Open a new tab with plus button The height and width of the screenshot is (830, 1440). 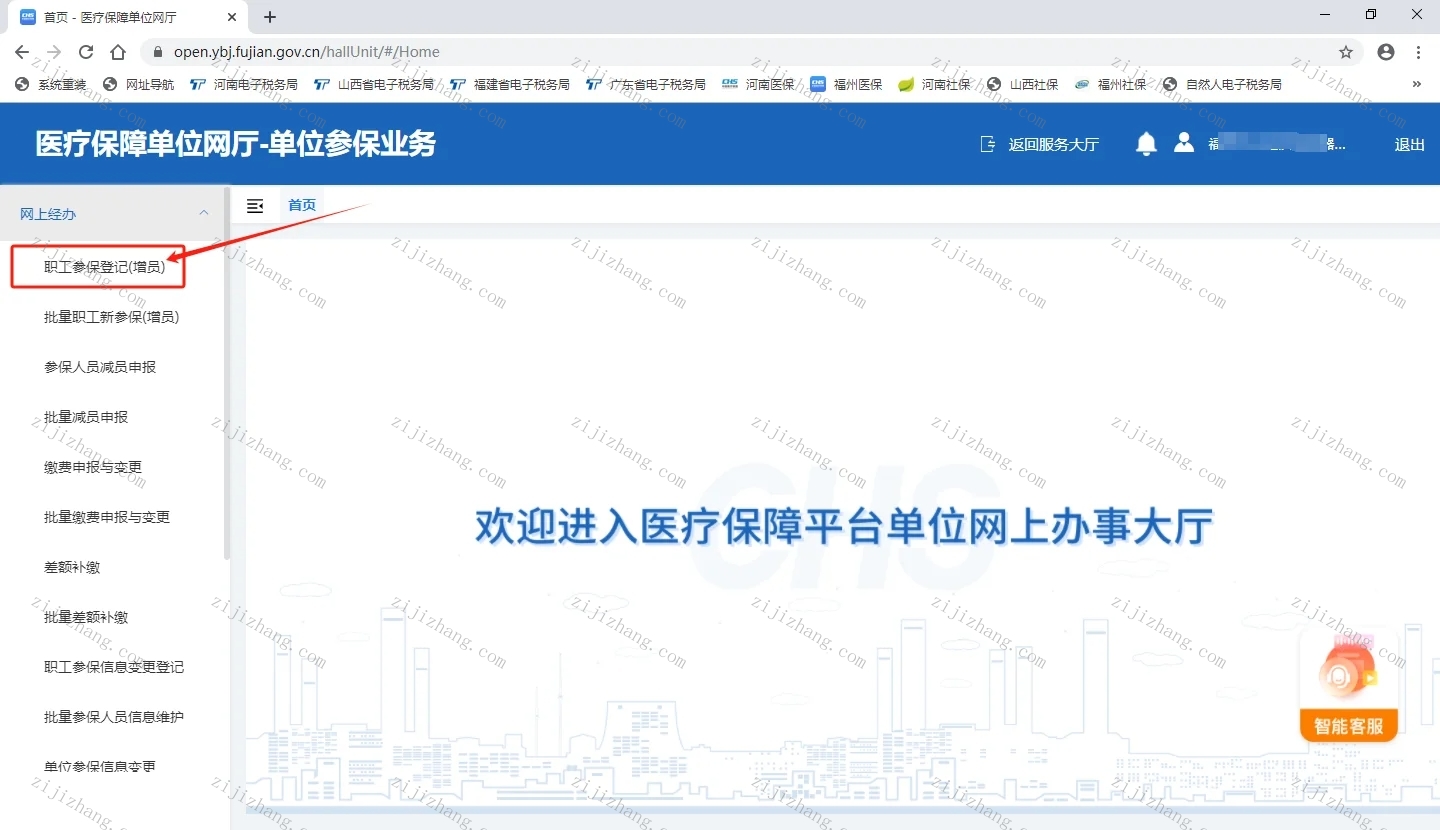point(270,17)
